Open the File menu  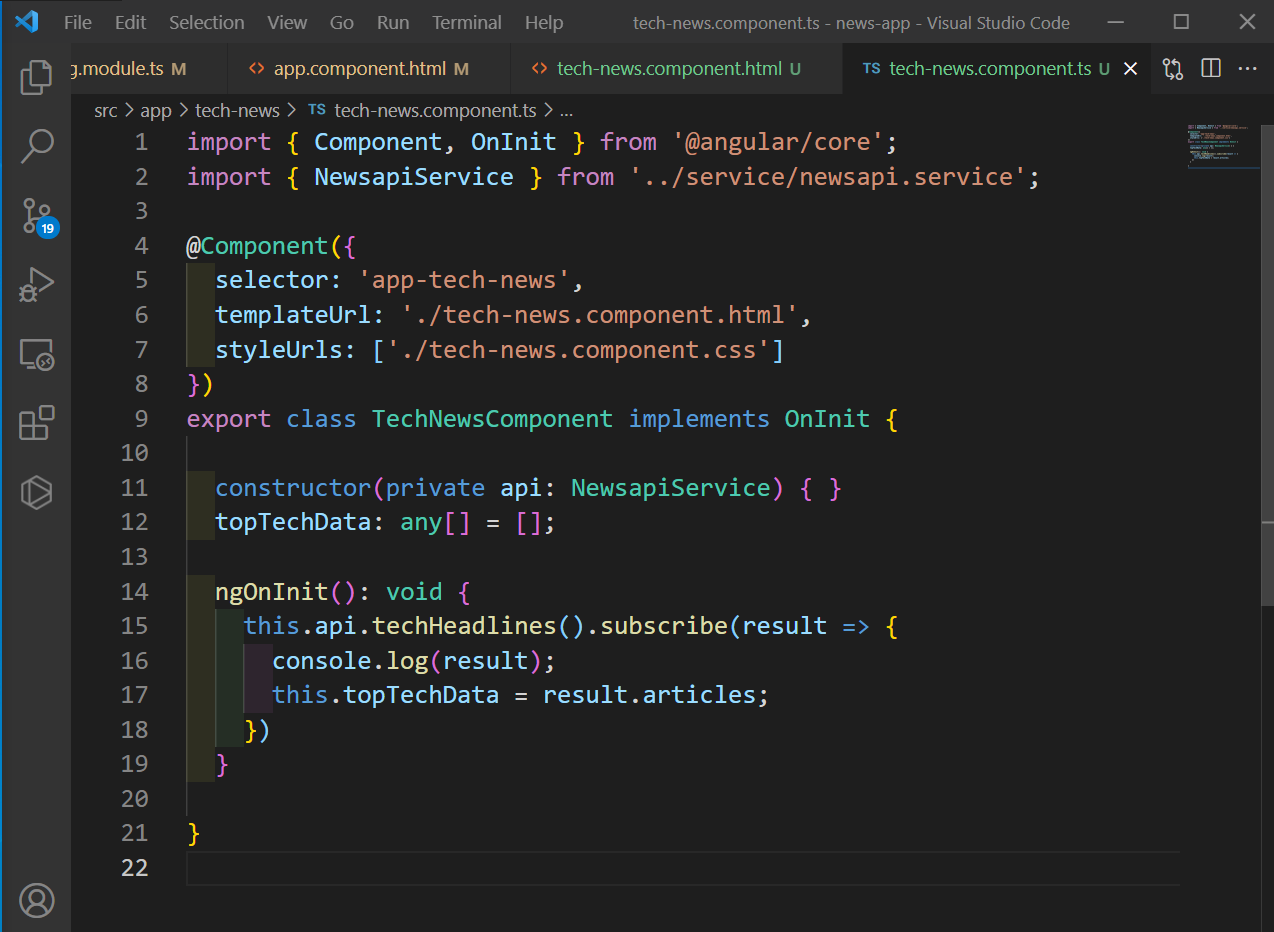78,22
